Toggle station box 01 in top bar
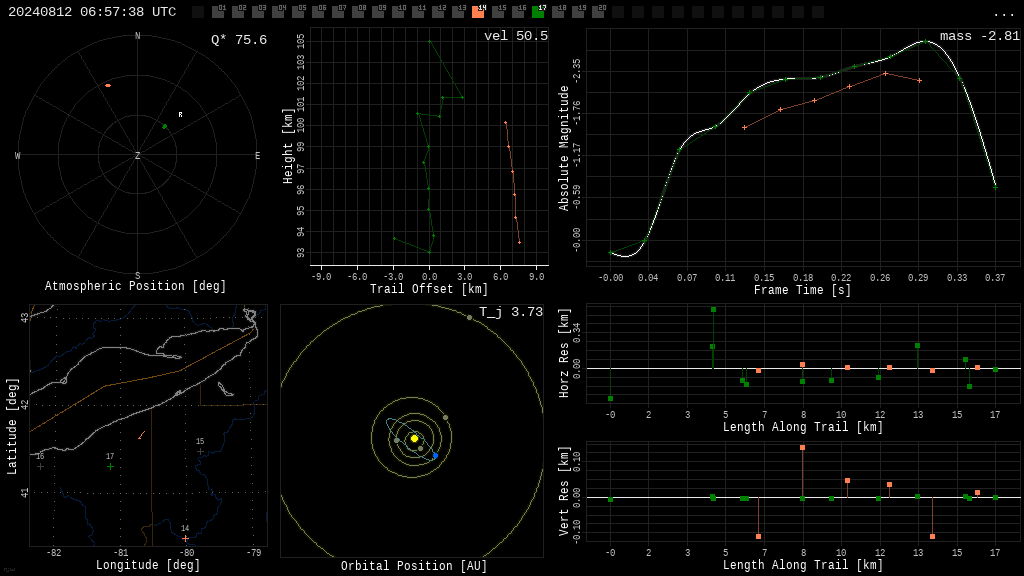The width and height of the screenshot is (1024, 576). coord(218,12)
